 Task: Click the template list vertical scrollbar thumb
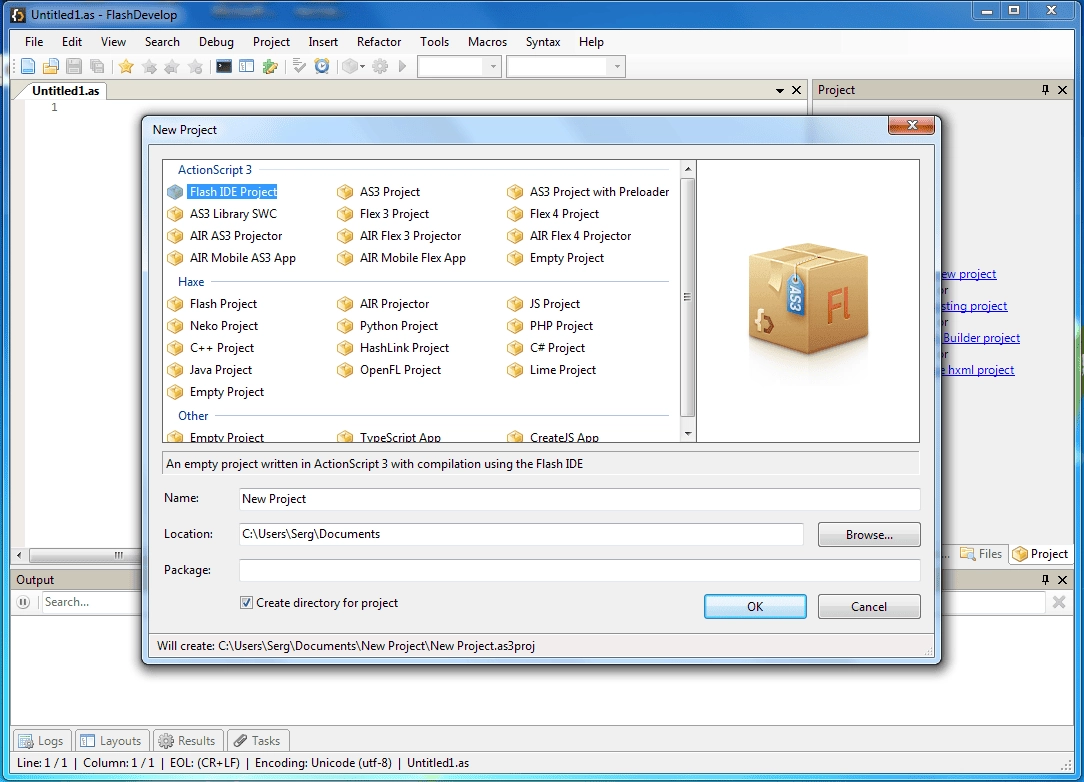tap(687, 297)
